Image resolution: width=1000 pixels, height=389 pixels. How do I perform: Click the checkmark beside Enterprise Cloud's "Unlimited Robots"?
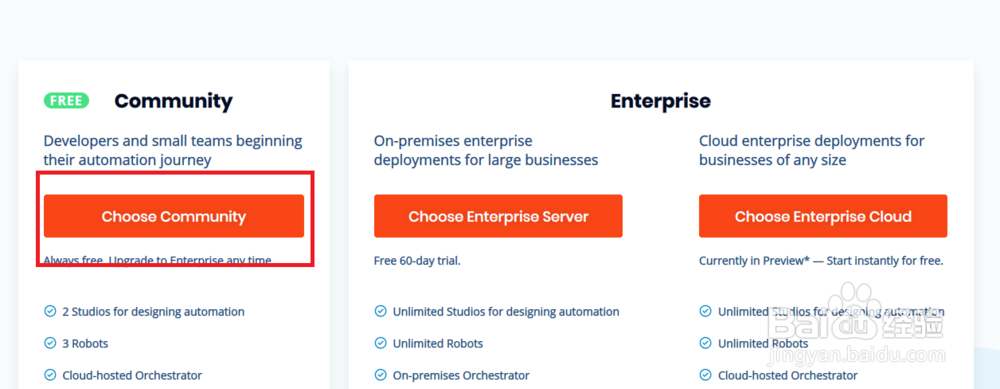point(705,344)
